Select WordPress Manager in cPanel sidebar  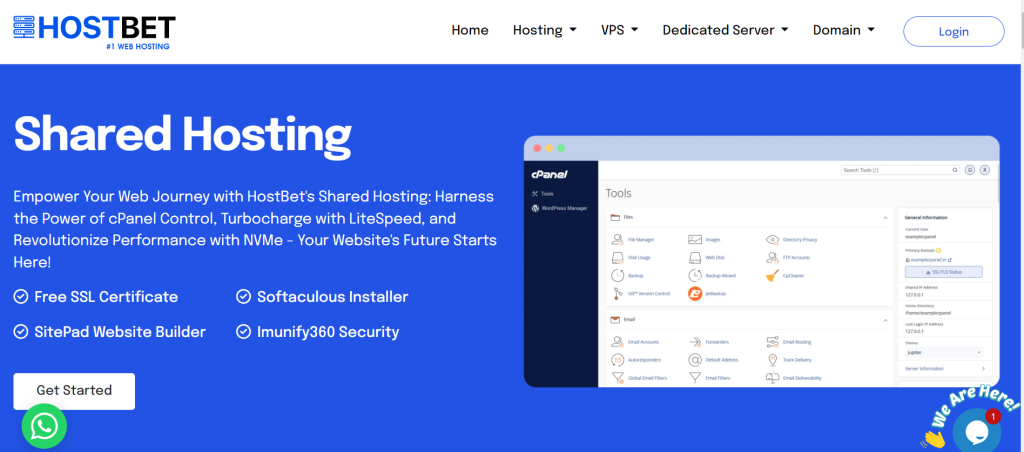click(560, 208)
